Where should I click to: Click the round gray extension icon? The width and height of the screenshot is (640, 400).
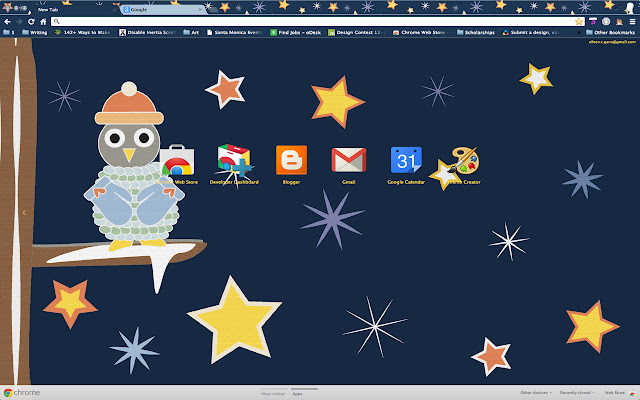pyautogui.click(x=606, y=22)
